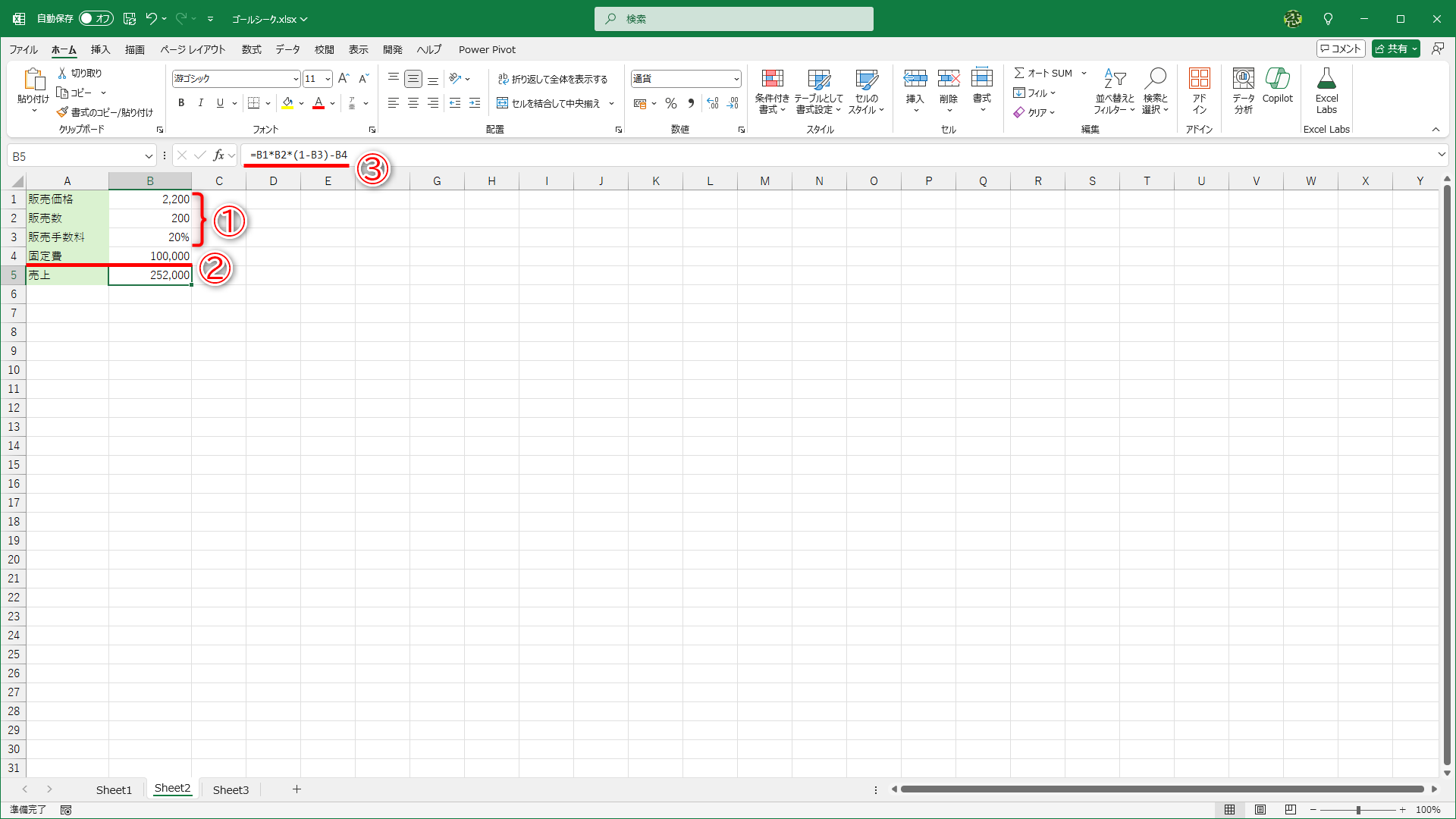Click the Conditional Formatting icon
The height and width of the screenshot is (819, 1456).
tap(772, 79)
